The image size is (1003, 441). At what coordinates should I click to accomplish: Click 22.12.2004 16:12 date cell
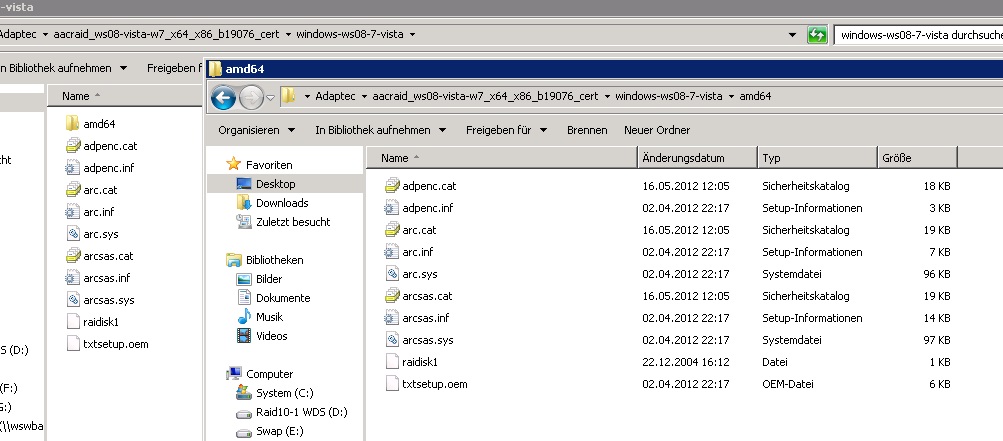[x=685, y=362]
